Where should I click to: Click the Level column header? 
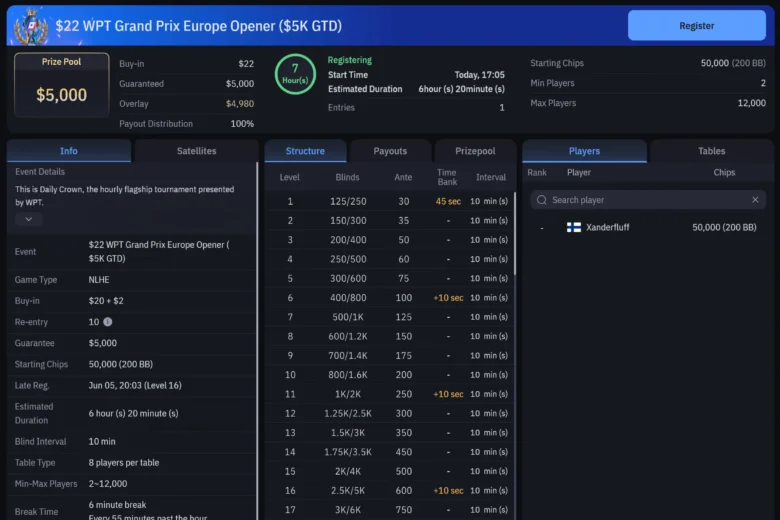tap(290, 177)
